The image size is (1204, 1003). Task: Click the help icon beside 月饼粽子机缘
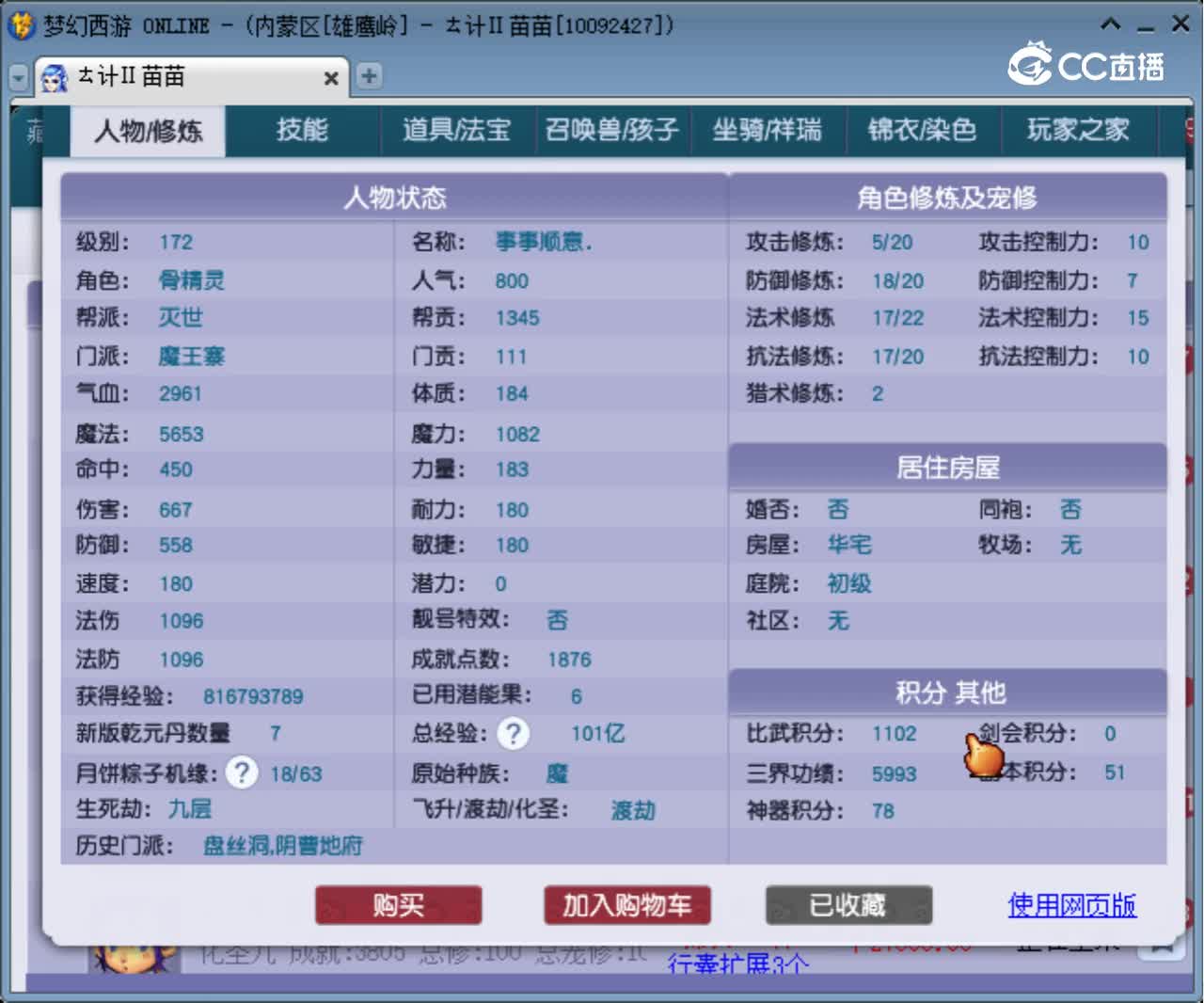point(242,772)
